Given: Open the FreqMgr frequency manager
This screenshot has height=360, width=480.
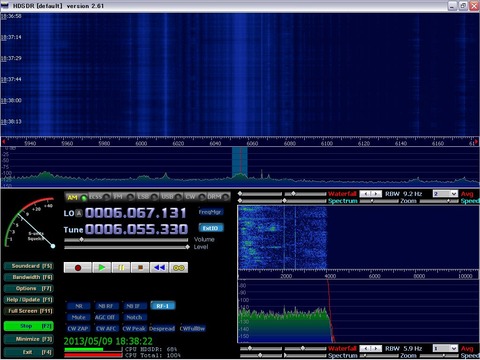Looking at the screenshot, I should coord(211,212).
